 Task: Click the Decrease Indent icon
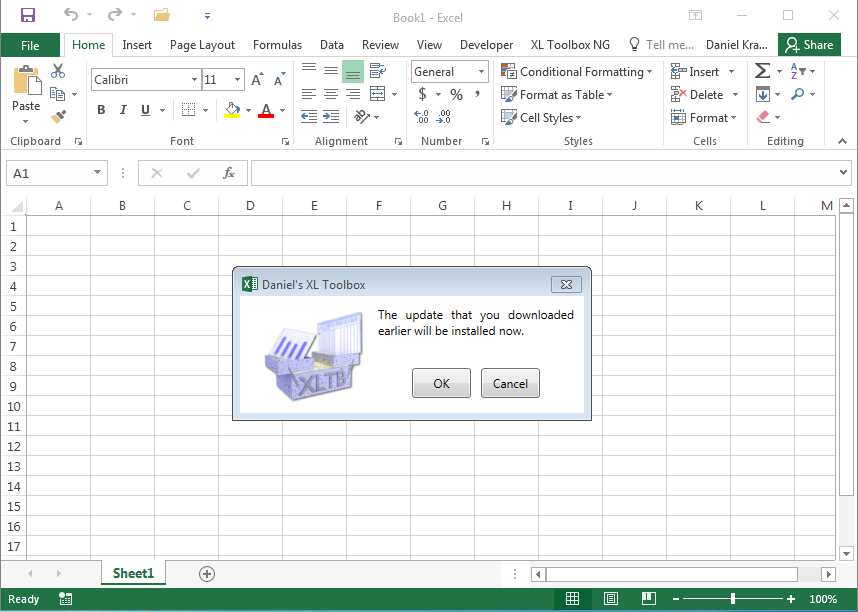309,117
